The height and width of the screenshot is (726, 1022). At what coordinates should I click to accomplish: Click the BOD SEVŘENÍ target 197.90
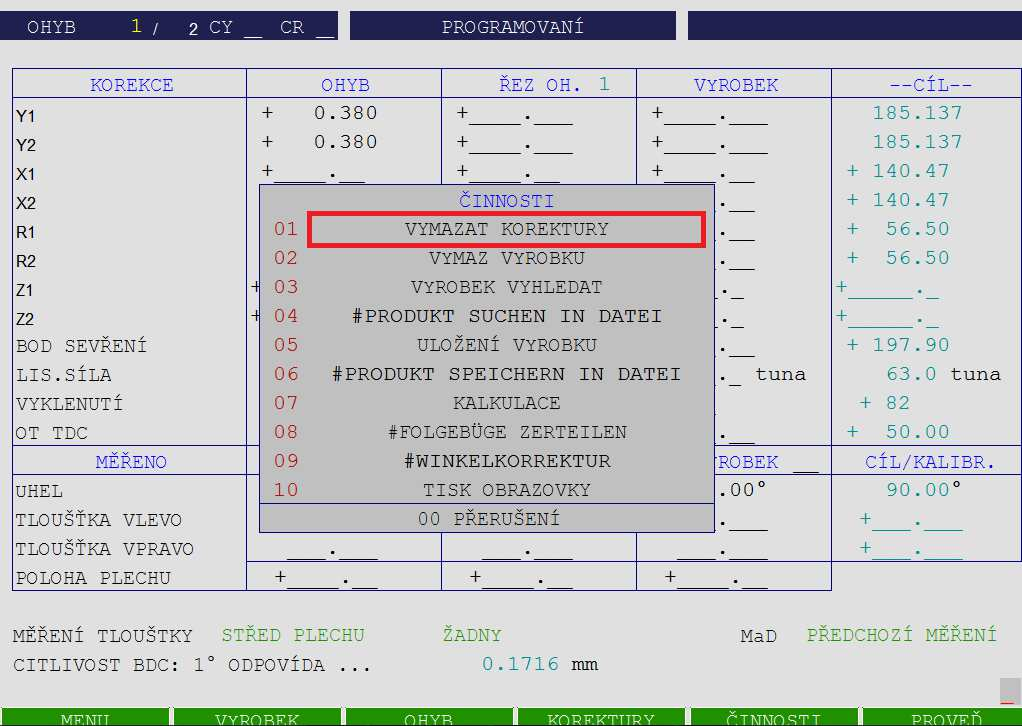(x=898, y=345)
